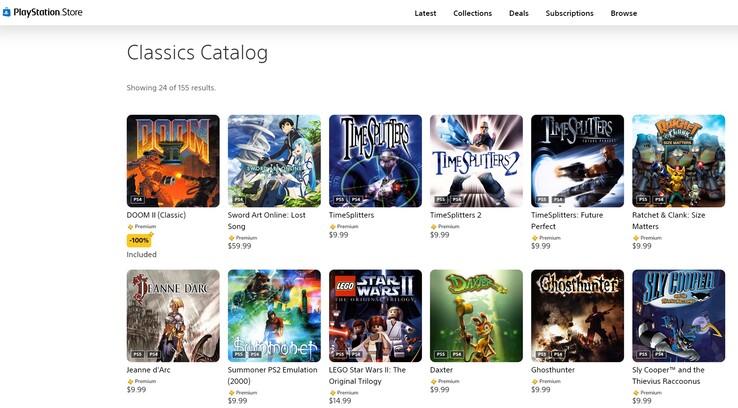Click the Premium plus icon under TimeSplitters 2

(433, 226)
